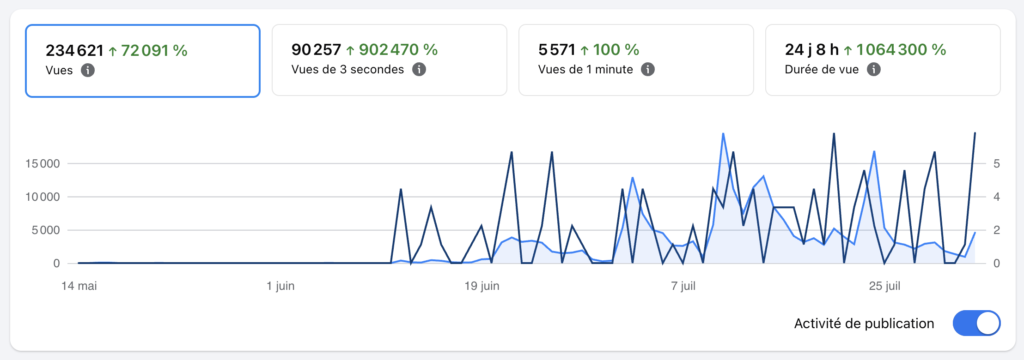
Task: Click the up arrow beside 902 470 %
Action: coord(350,50)
